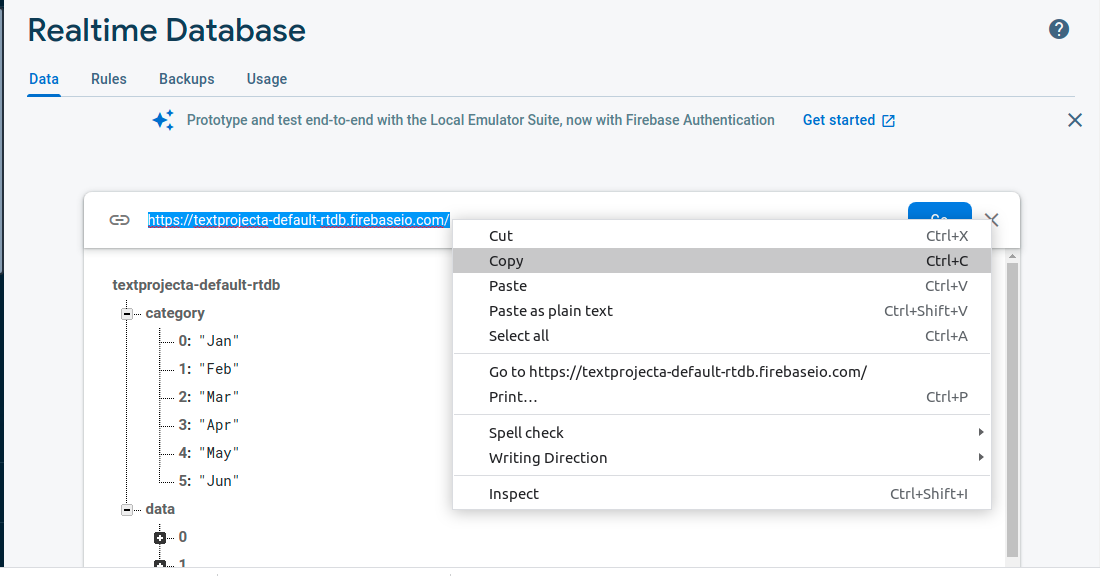
Task: Click the "Feb" value in the tree
Action: click(219, 369)
